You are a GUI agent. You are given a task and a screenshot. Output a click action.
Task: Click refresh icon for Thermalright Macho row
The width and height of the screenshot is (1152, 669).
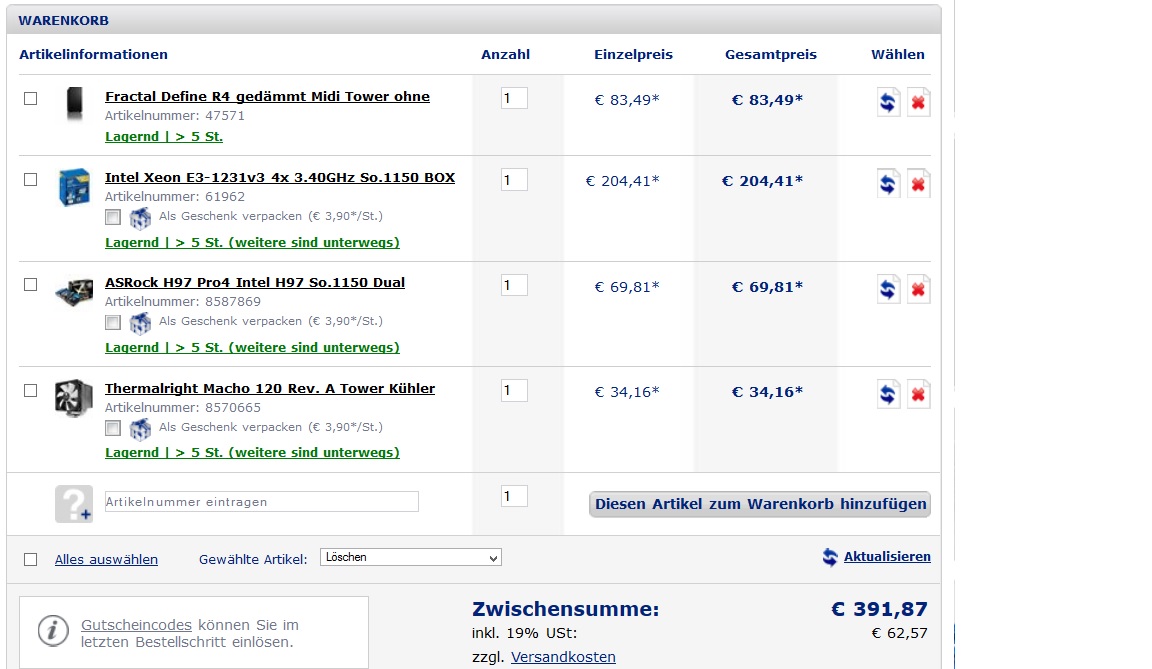tap(888, 394)
